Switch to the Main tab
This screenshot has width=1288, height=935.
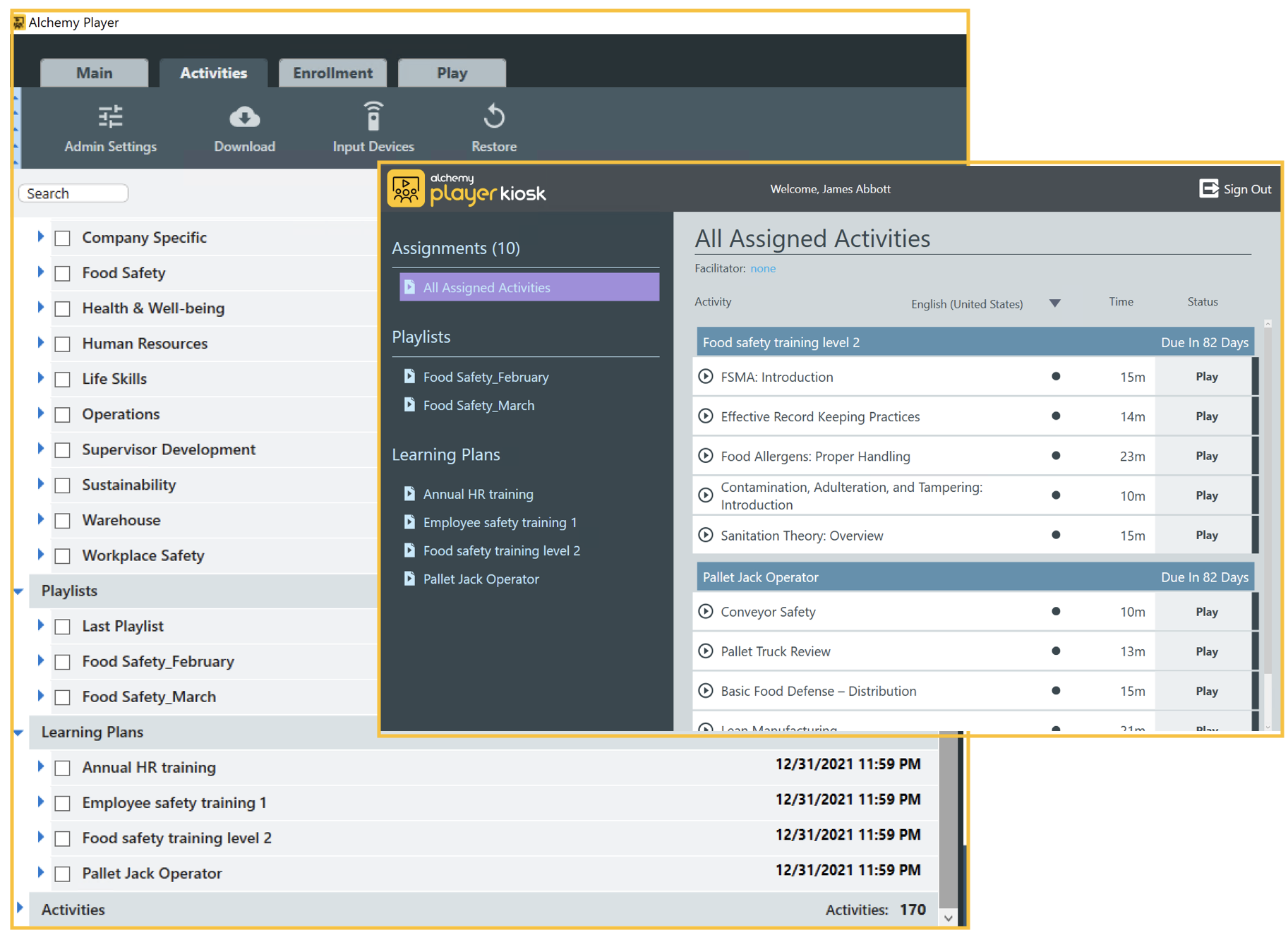click(94, 73)
